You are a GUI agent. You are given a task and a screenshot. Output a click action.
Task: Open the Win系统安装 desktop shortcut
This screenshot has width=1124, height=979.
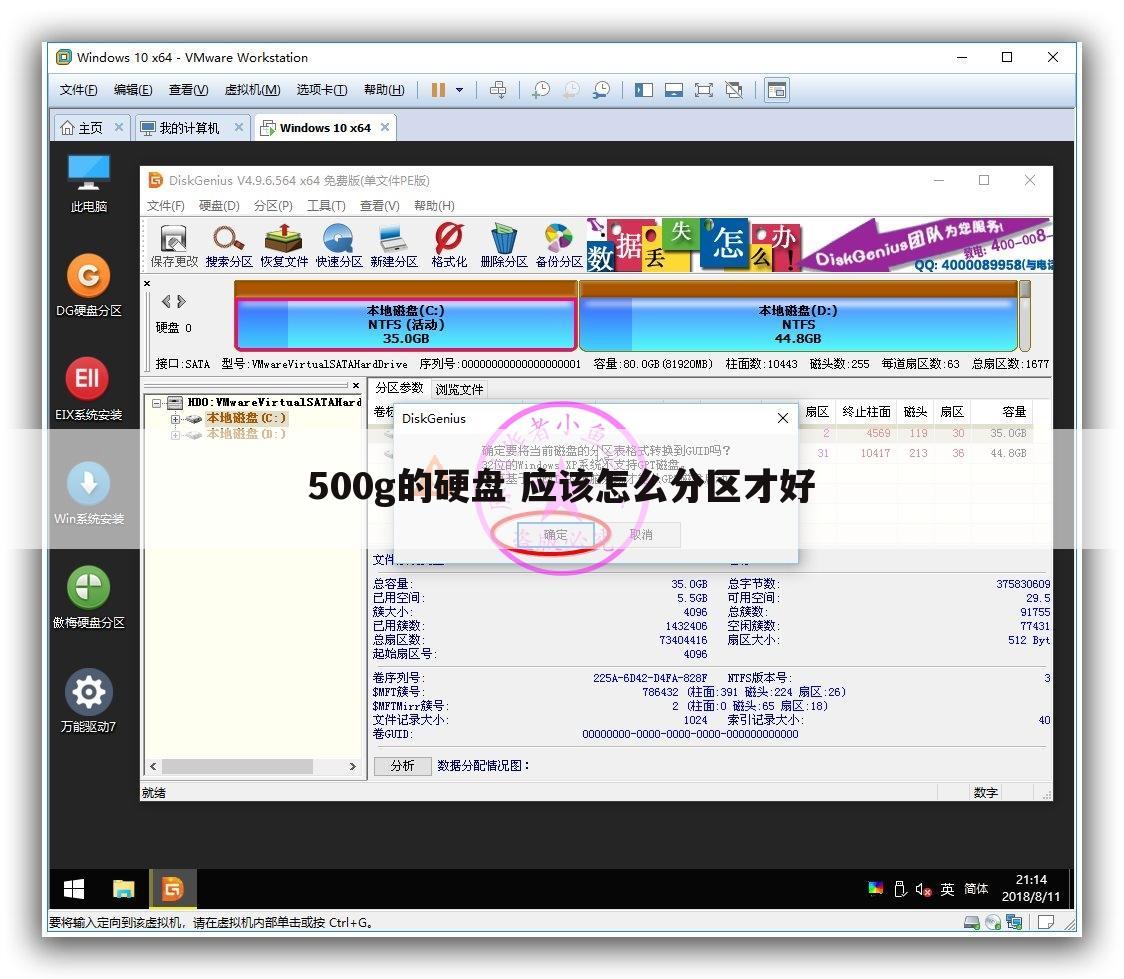[88, 493]
